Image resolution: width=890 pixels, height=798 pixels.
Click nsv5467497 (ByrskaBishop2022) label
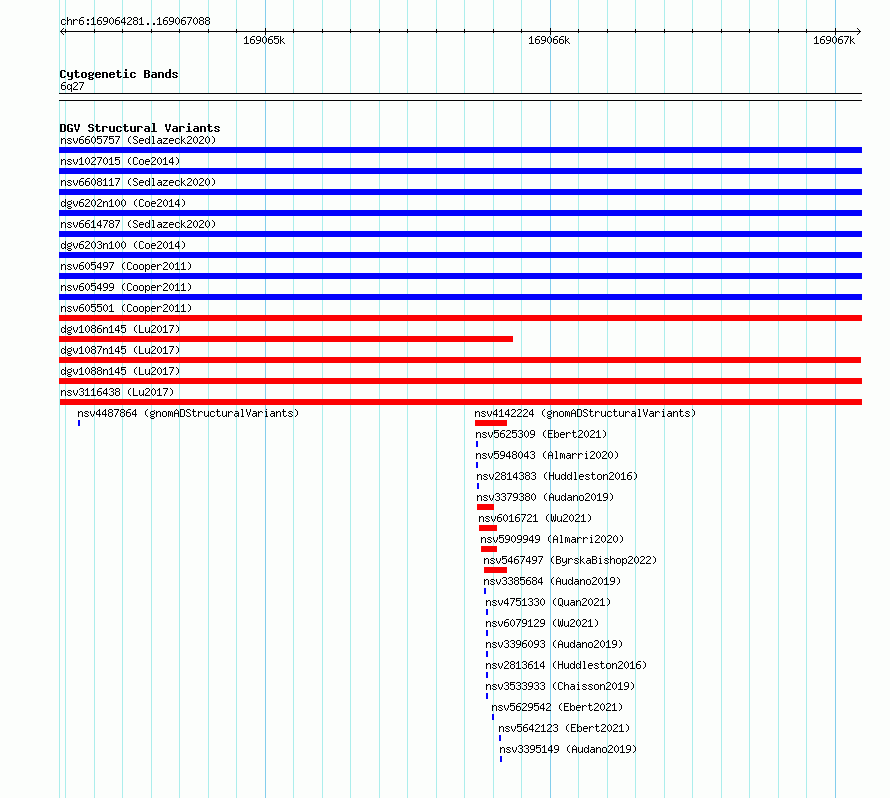click(570, 560)
